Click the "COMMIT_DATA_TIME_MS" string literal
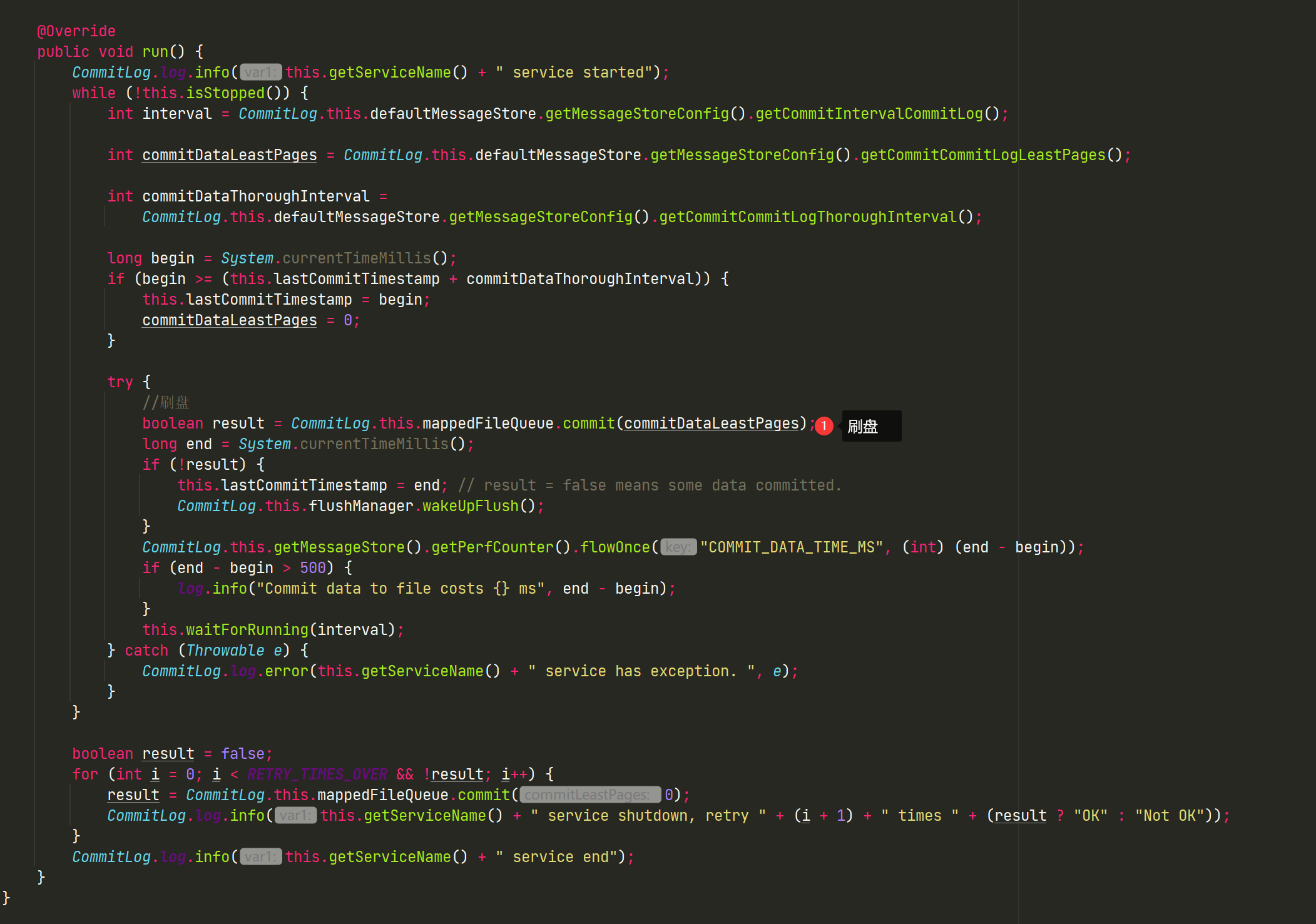 coord(792,547)
